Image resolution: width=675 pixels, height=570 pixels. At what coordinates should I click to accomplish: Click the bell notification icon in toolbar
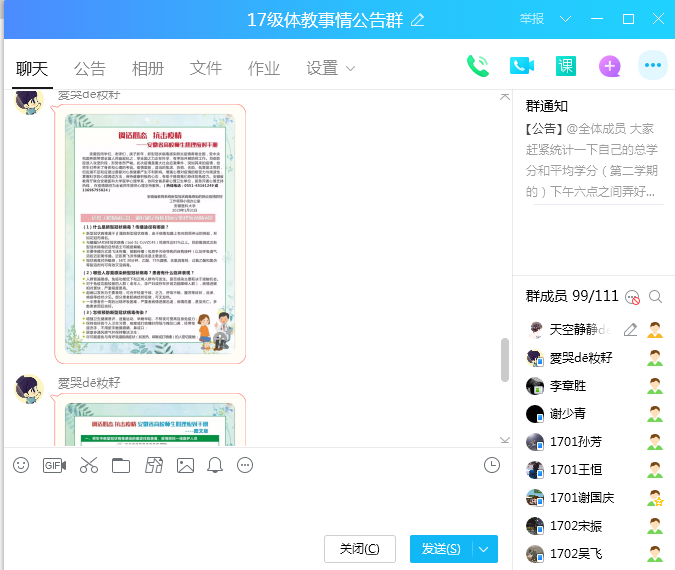tap(215, 465)
